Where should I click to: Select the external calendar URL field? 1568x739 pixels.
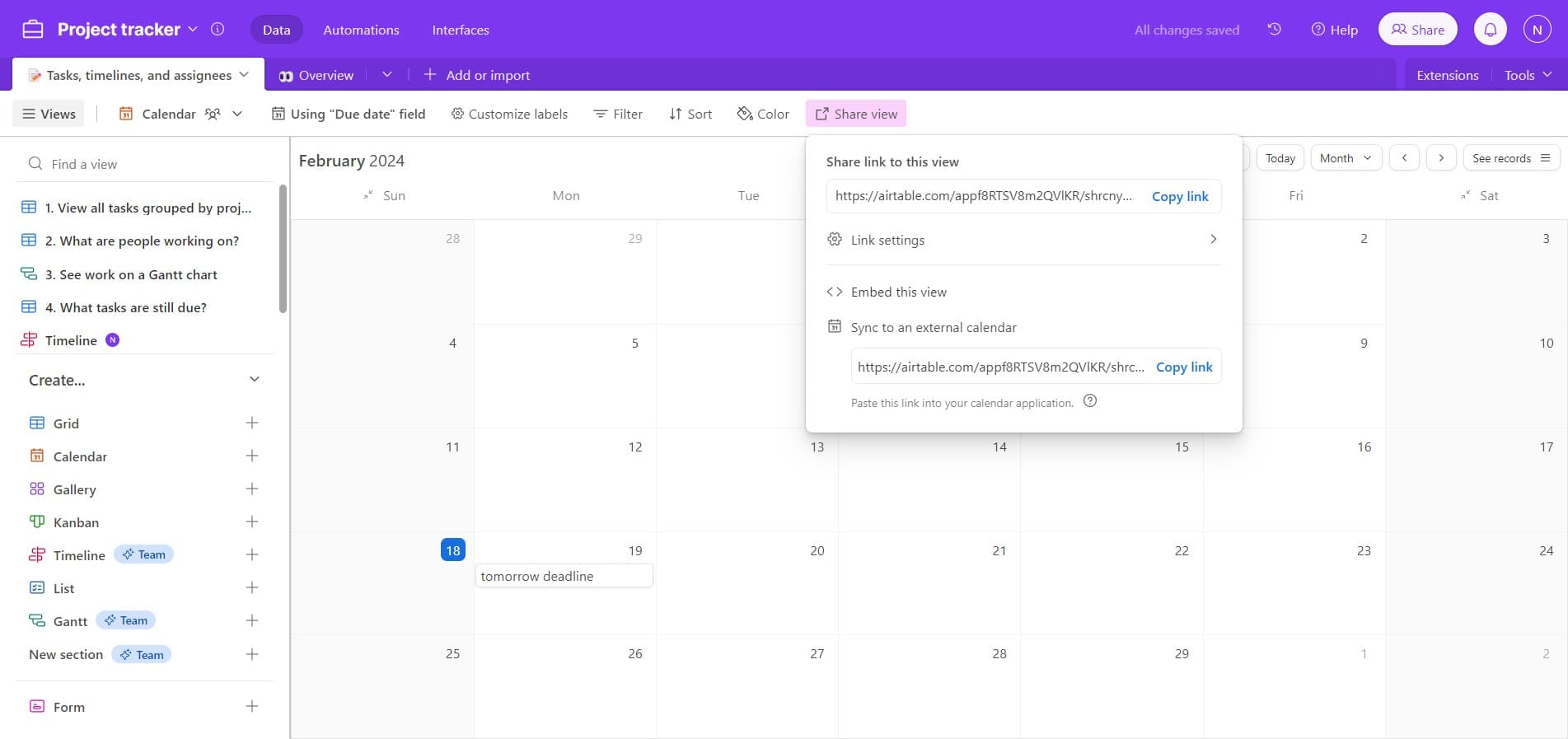1000,367
